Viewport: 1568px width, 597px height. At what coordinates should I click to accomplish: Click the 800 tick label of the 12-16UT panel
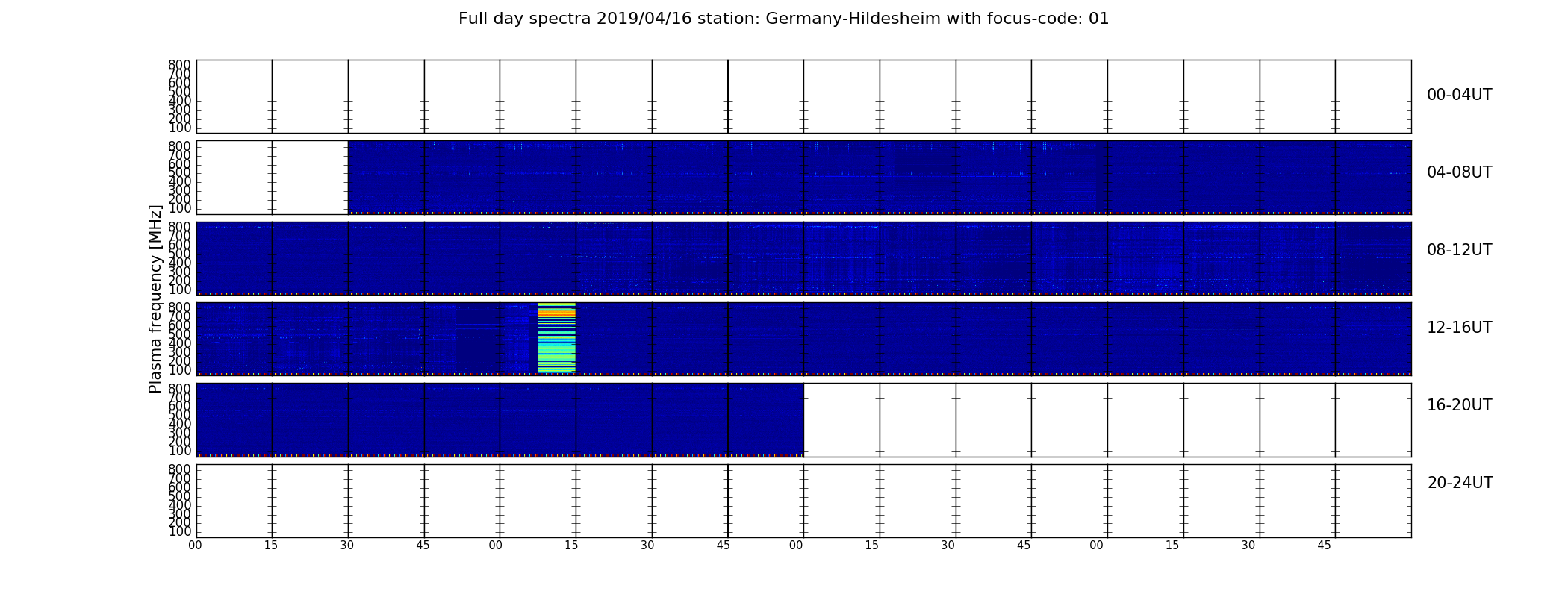[179, 307]
